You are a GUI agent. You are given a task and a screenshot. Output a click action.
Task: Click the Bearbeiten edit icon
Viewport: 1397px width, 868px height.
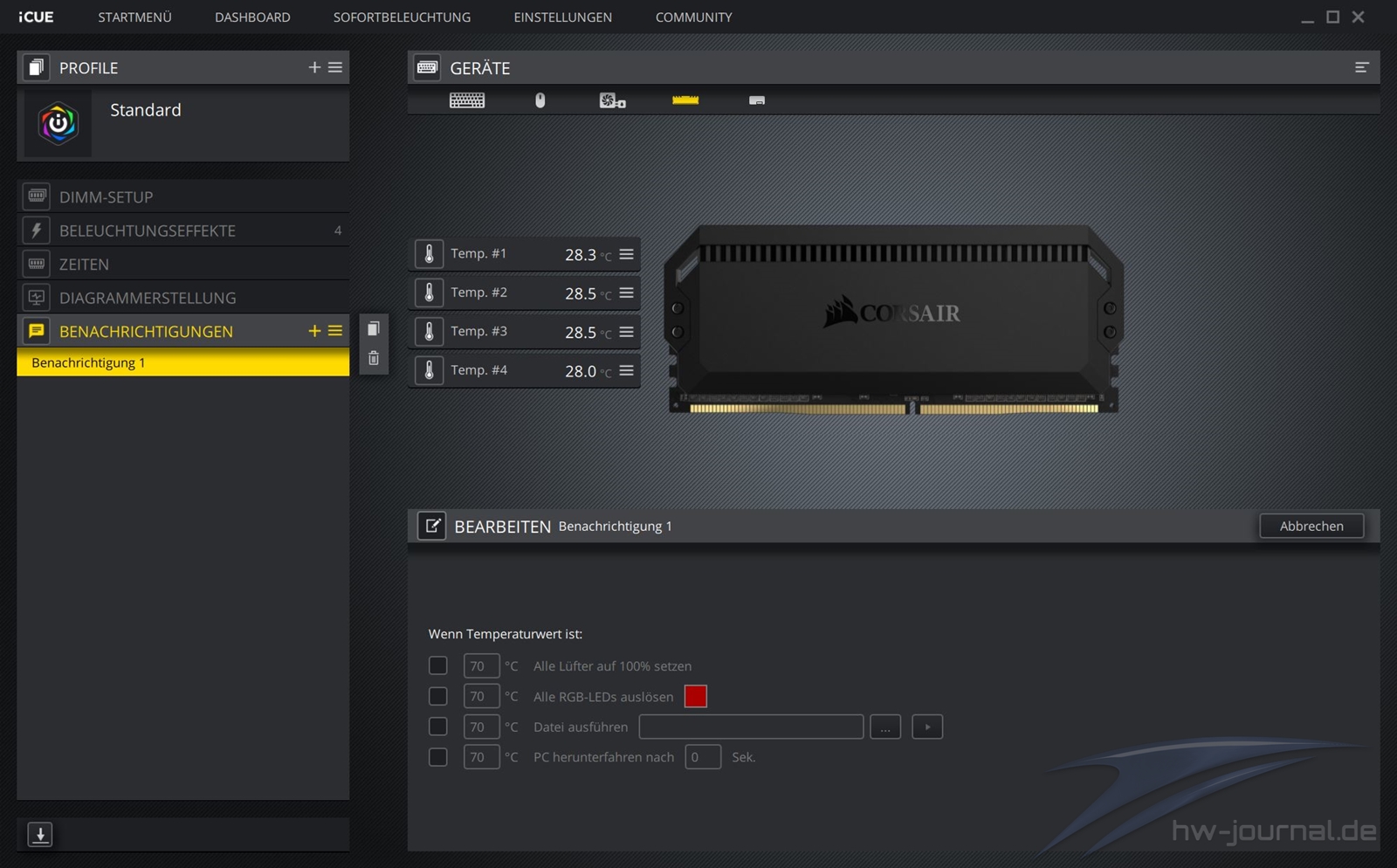[432, 526]
